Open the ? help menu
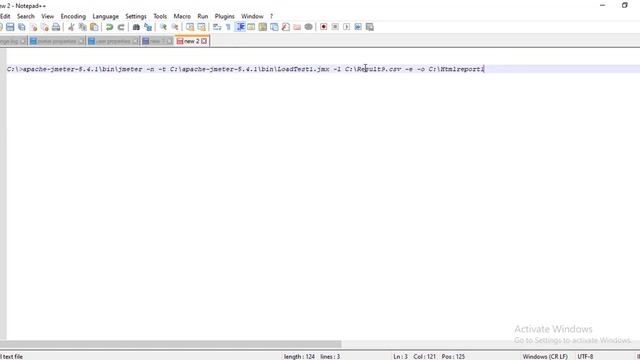Image resolution: width=640 pixels, height=360 pixels. click(271, 16)
